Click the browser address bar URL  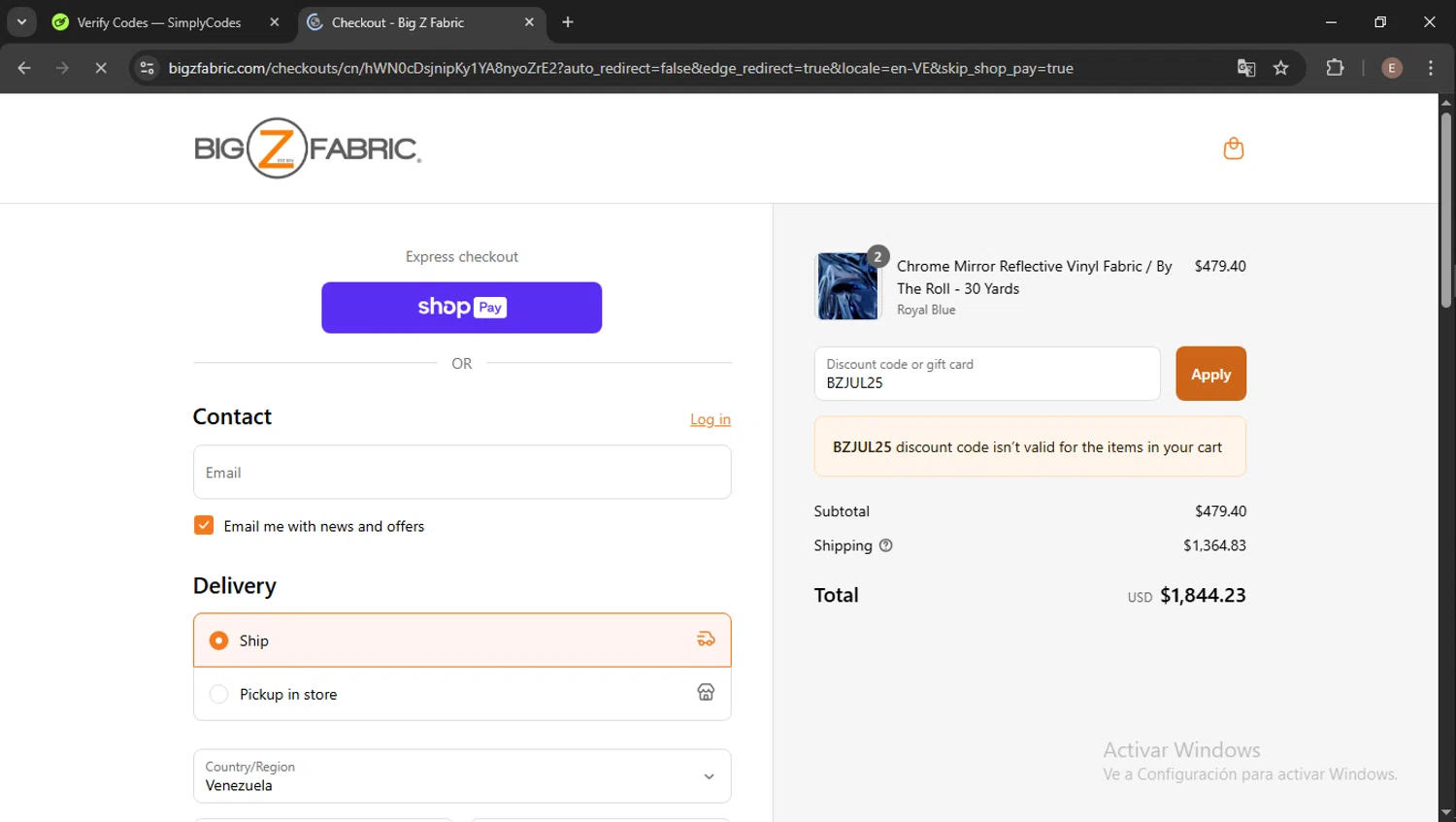coord(621,68)
